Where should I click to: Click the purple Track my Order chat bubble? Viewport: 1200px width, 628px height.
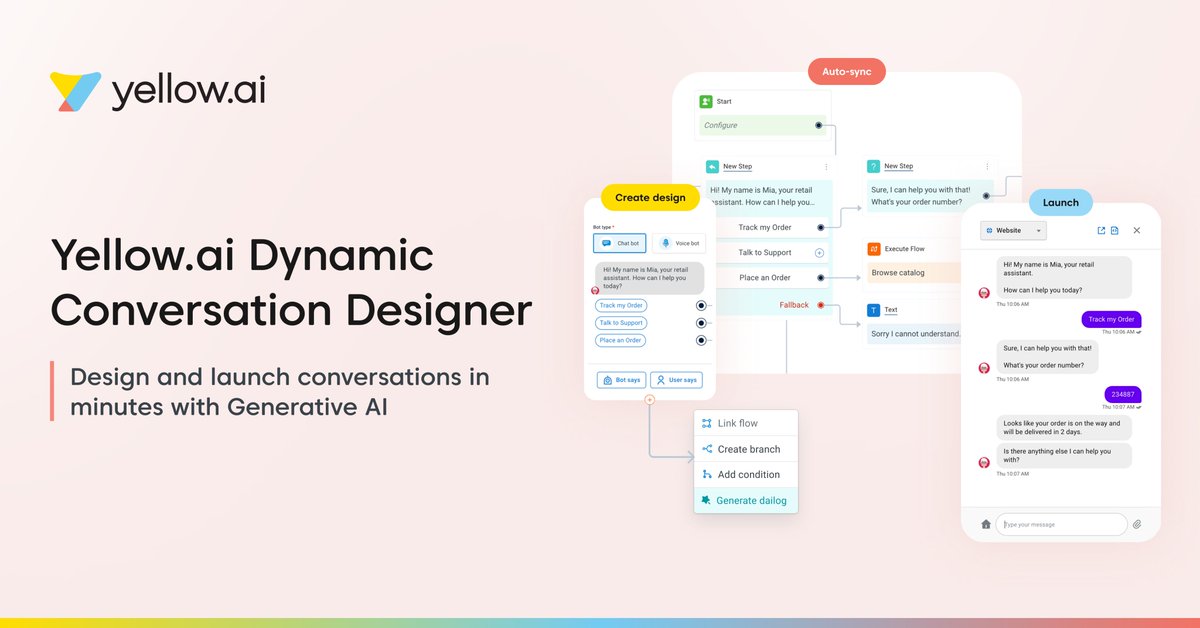coord(1111,319)
